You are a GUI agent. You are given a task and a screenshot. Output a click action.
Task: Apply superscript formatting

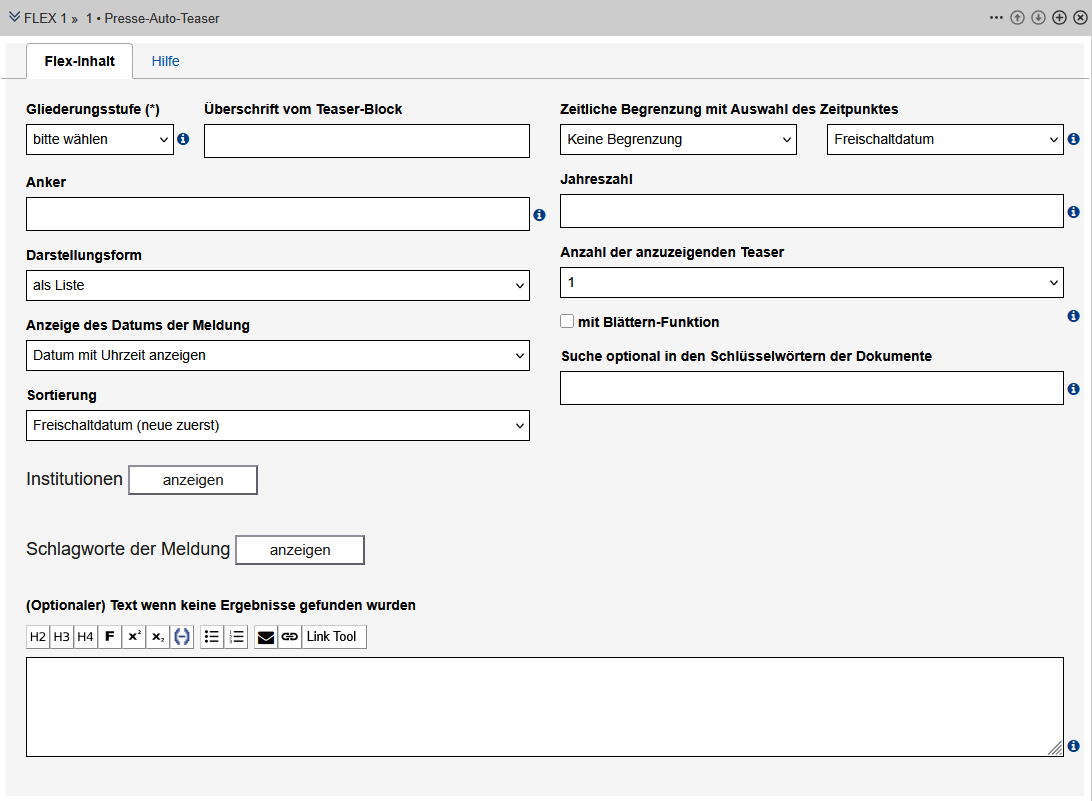pyautogui.click(x=134, y=637)
